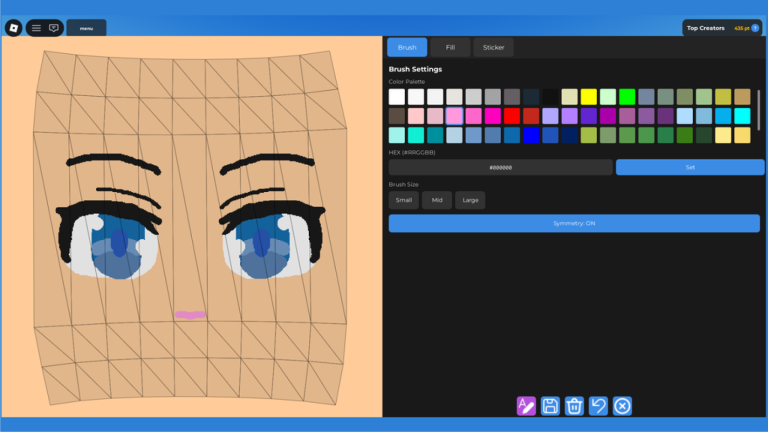Click the 'Brush Size' label
This screenshot has height=432, width=768.
pyautogui.click(x=404, y=185)
